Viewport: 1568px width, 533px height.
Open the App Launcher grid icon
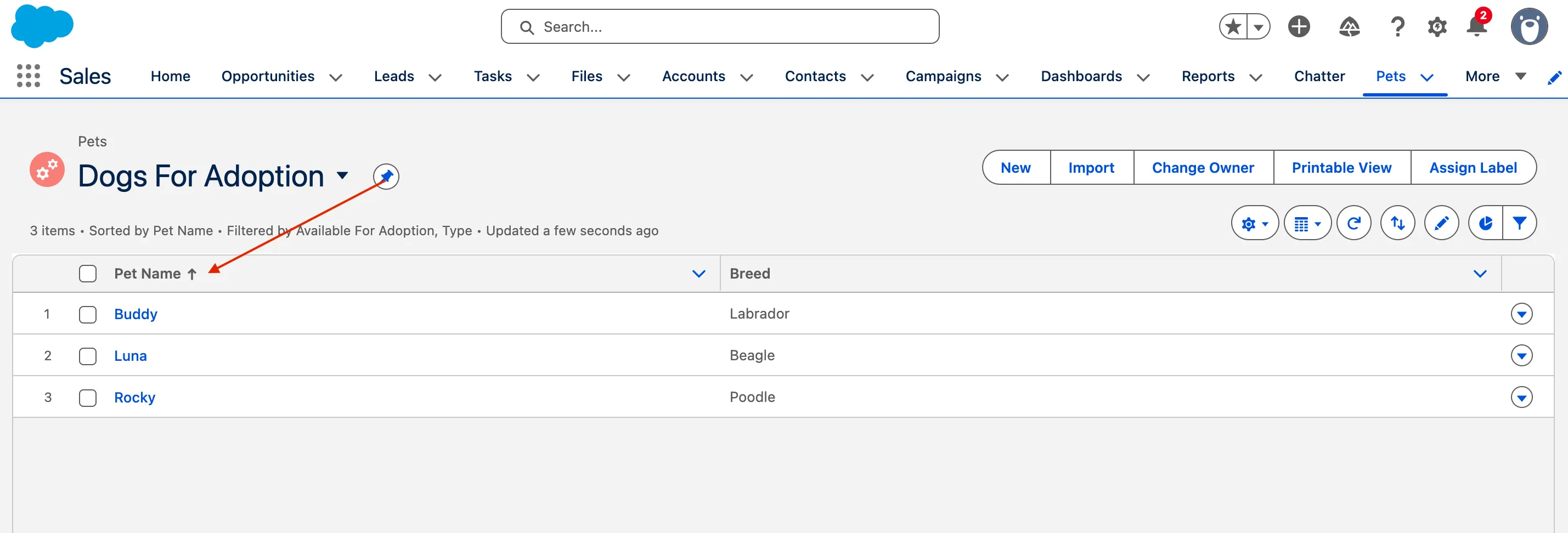coord(28,76)
